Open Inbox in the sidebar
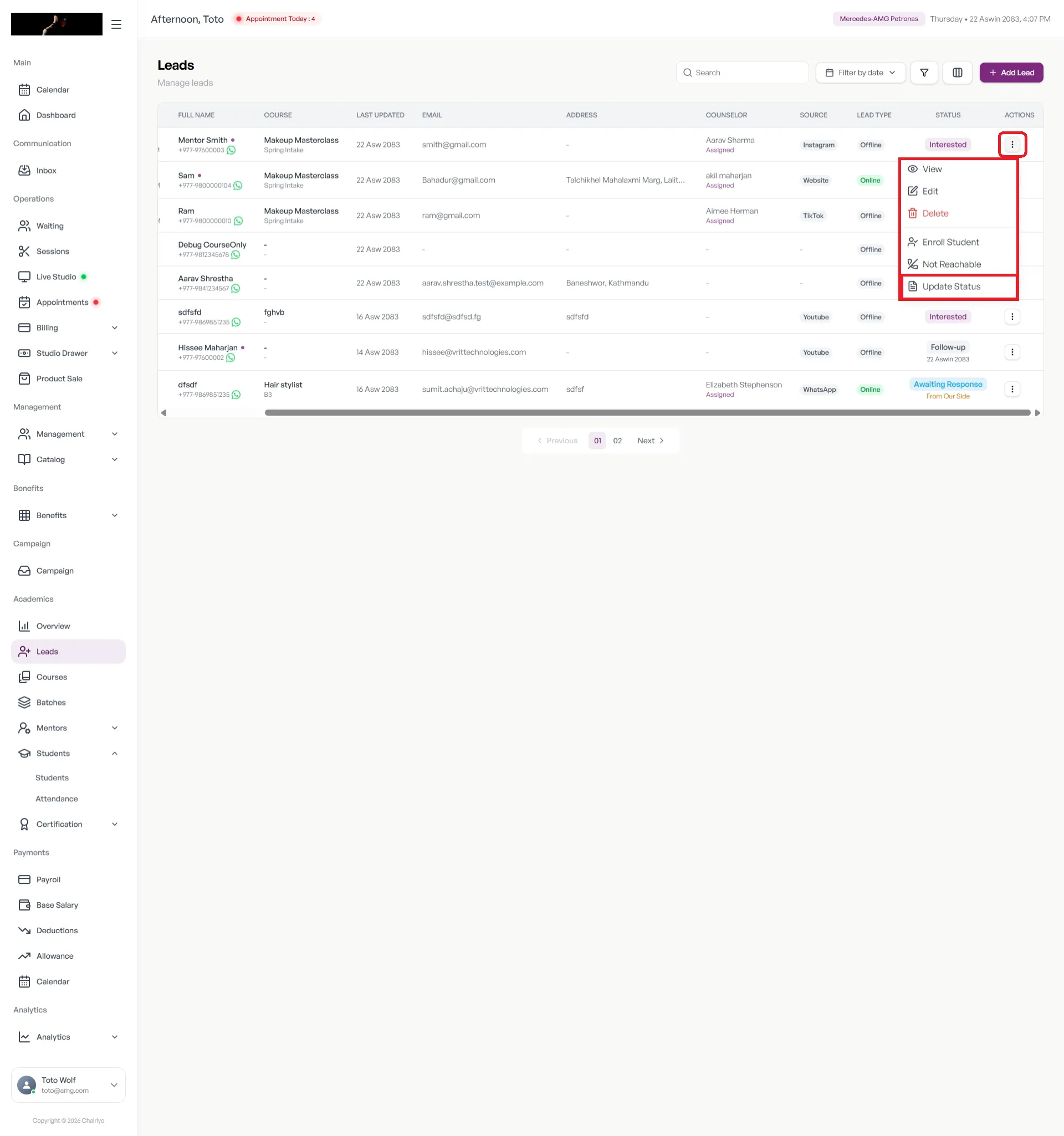 pos(68,170)
